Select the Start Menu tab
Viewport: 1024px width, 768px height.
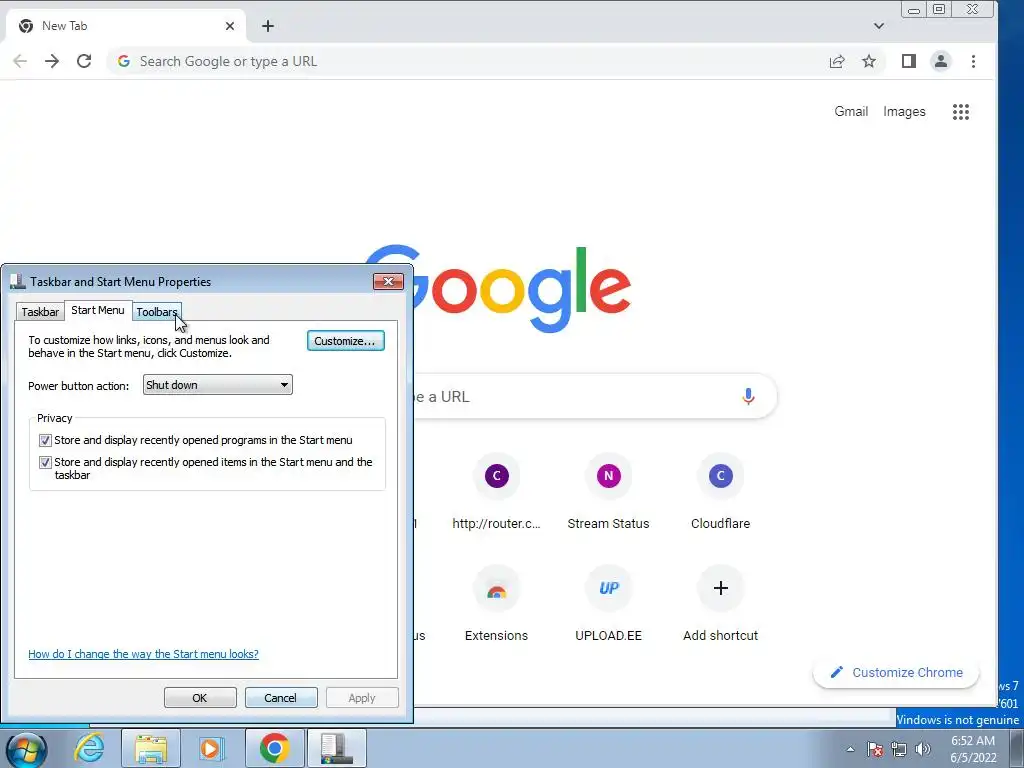(98, 310)
